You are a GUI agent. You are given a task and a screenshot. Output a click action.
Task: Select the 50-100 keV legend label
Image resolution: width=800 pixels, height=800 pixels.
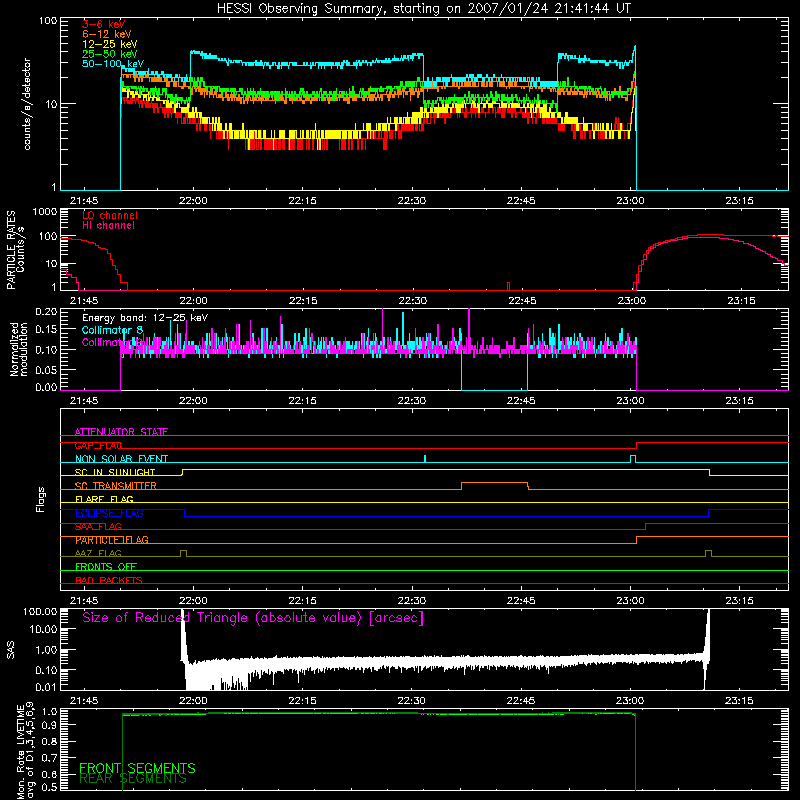[x=113, y=64]
